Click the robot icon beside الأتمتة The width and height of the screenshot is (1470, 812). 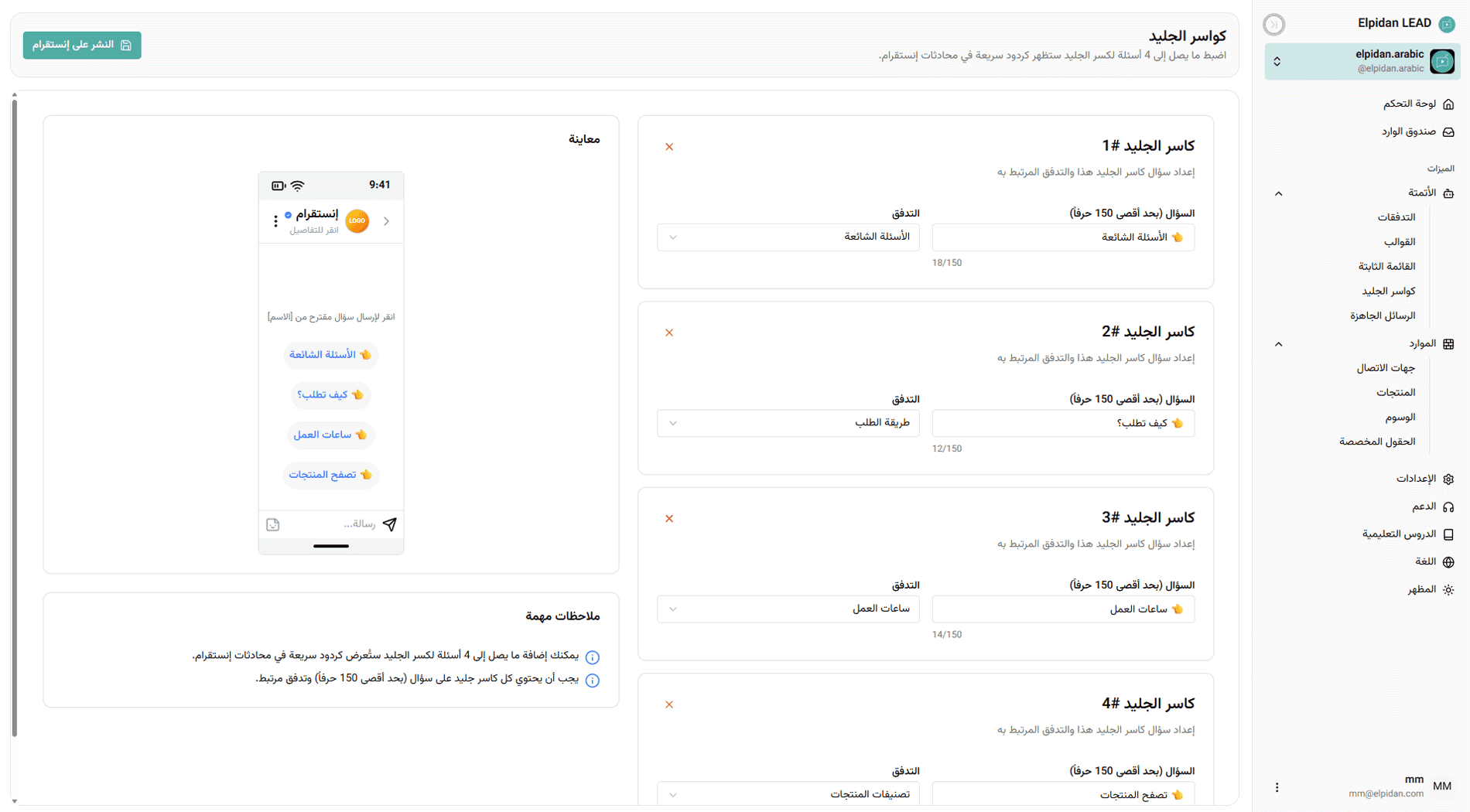point(1448,193)
